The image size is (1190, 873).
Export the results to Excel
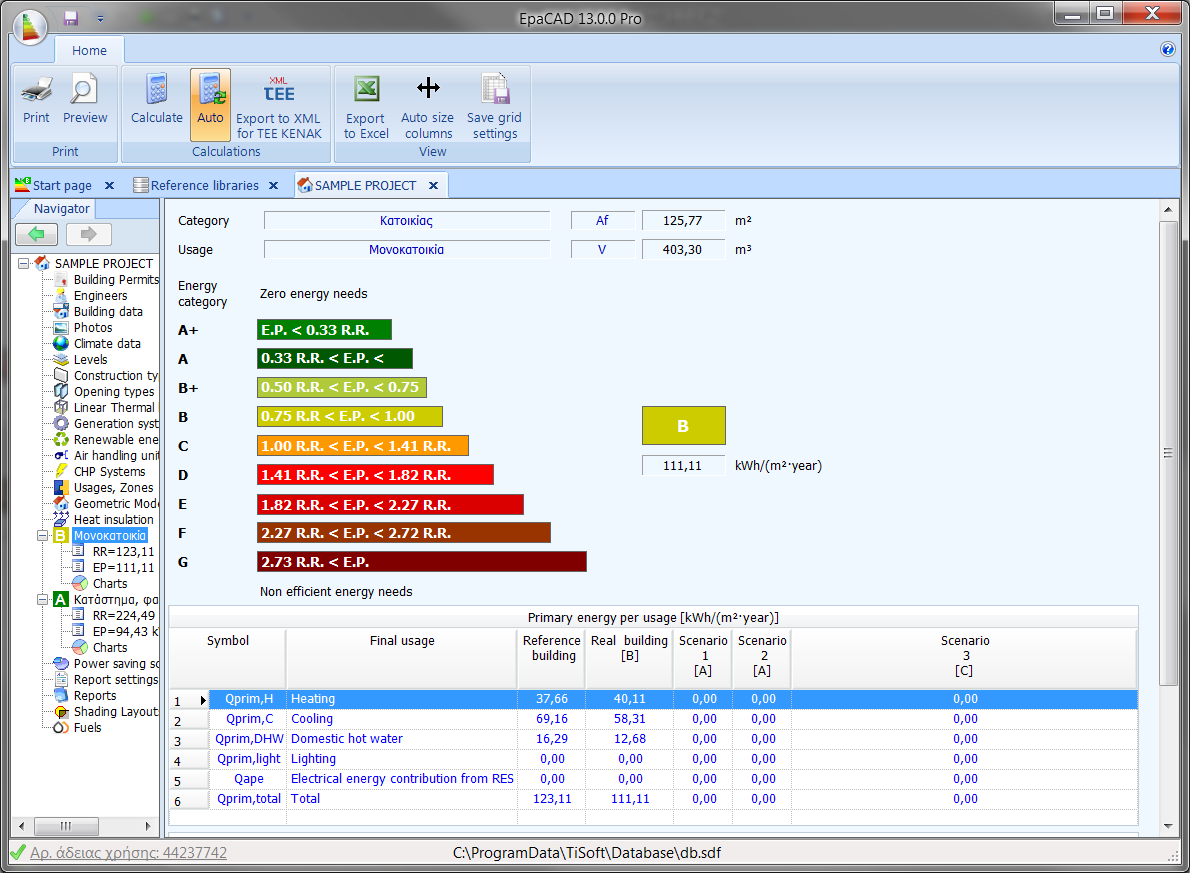pyautogui.click(x=366, y=106)
